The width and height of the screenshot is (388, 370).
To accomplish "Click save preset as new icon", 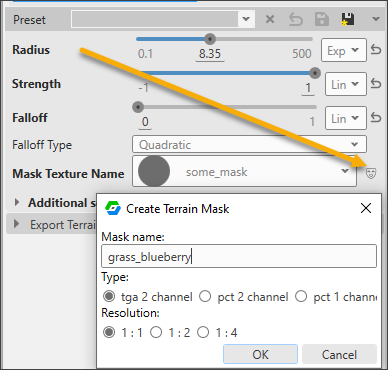I will click(x=348, y=19).
